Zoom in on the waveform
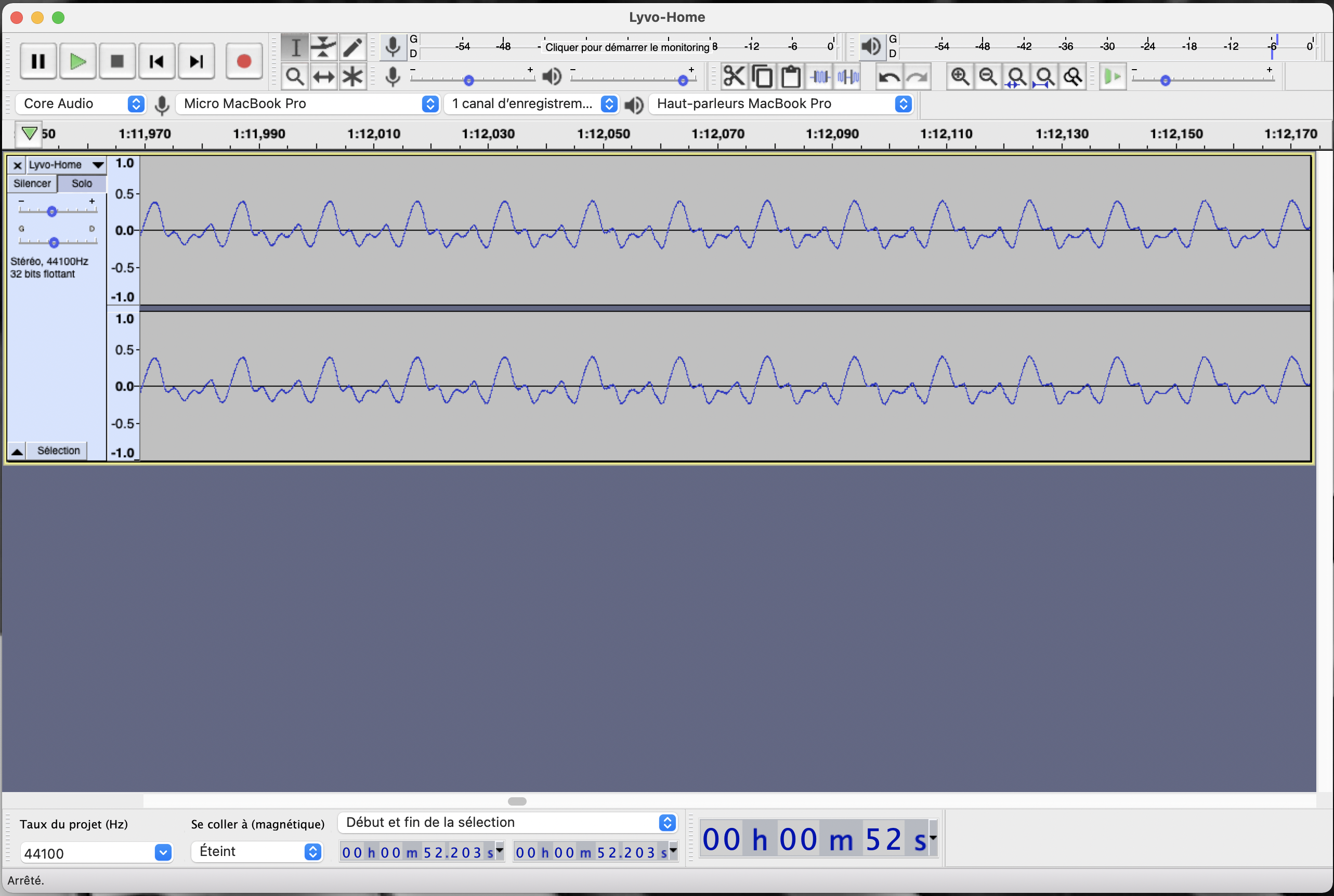The height and width of the screenshot is (896, 1334). point(960,76)
